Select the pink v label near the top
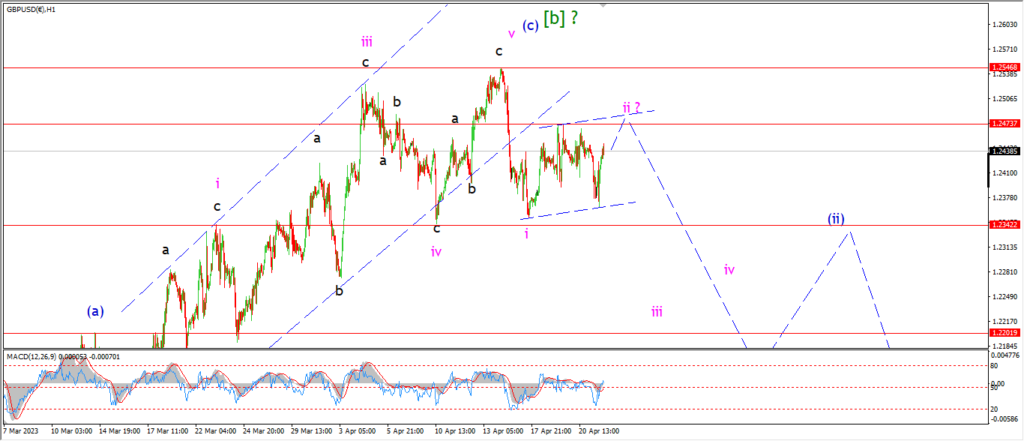This screenshot has width=1024, height=441. point(511,34)
